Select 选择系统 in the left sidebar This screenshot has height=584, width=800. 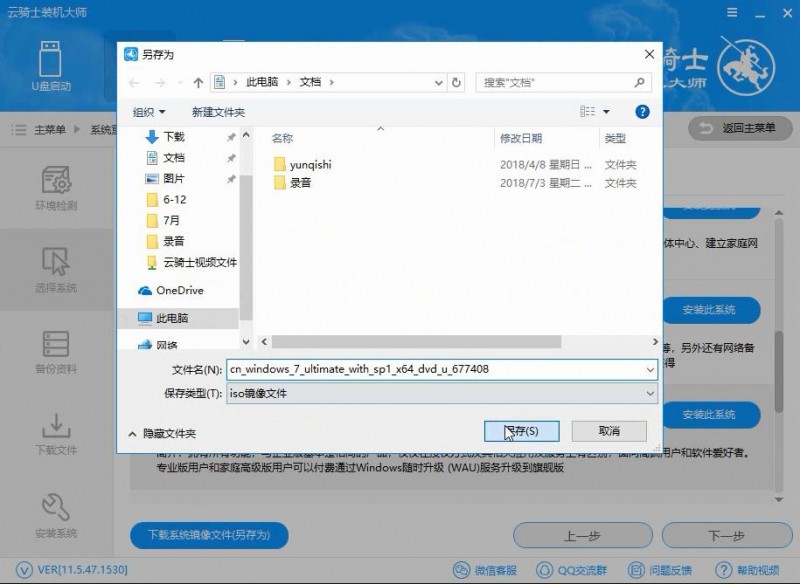(x=56, y=270)
